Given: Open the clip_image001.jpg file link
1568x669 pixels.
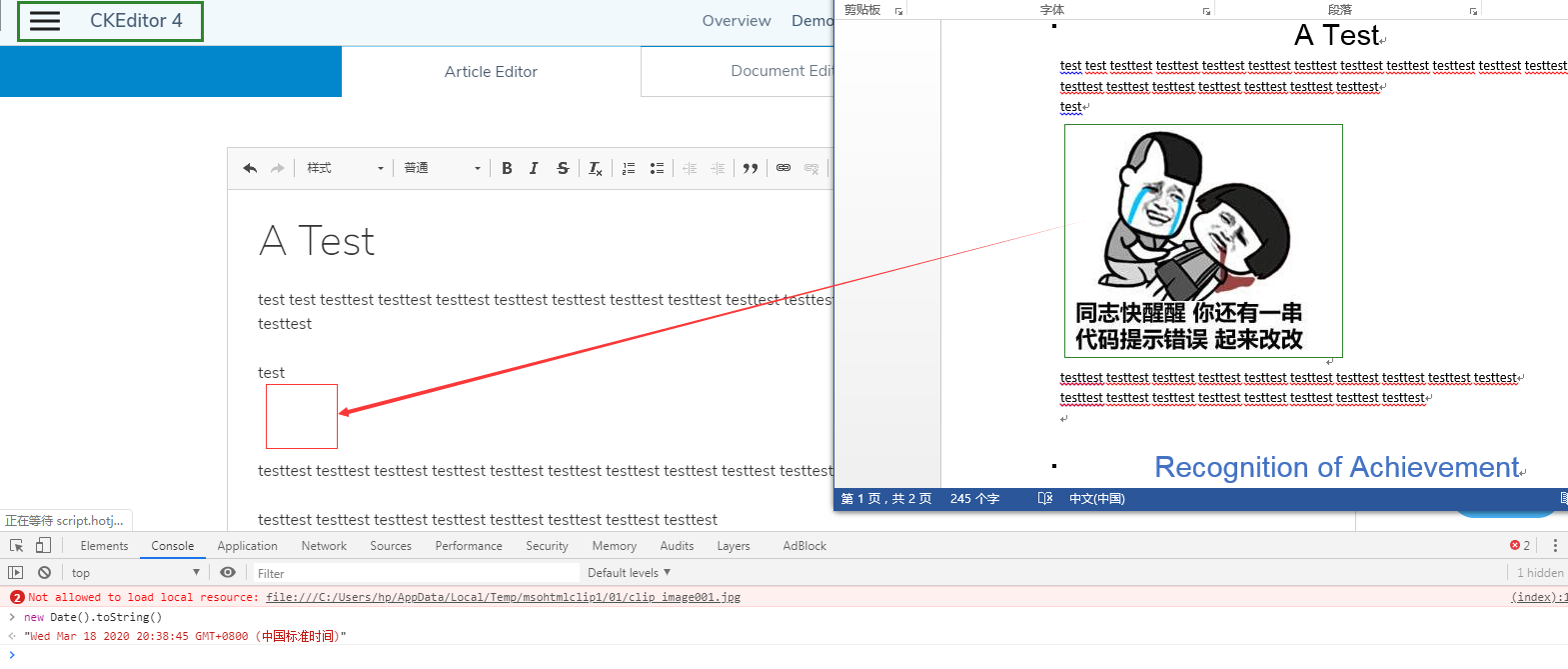Looking at the screenshot, I should 503,597.
